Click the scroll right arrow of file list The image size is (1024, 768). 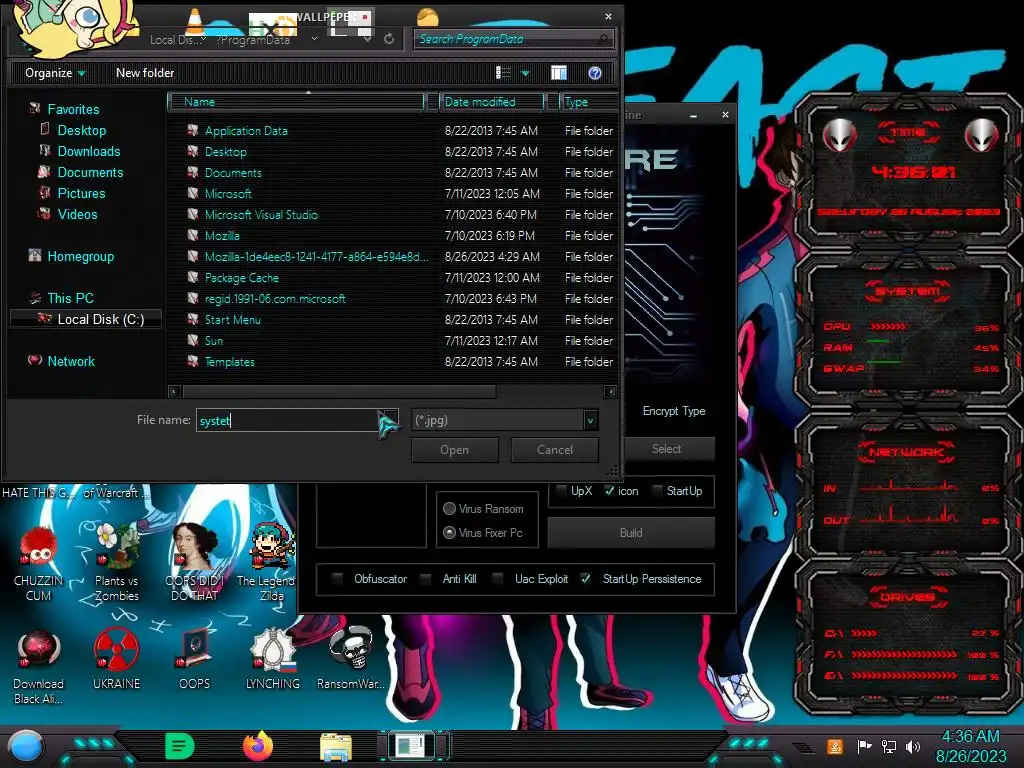(610, 392)
